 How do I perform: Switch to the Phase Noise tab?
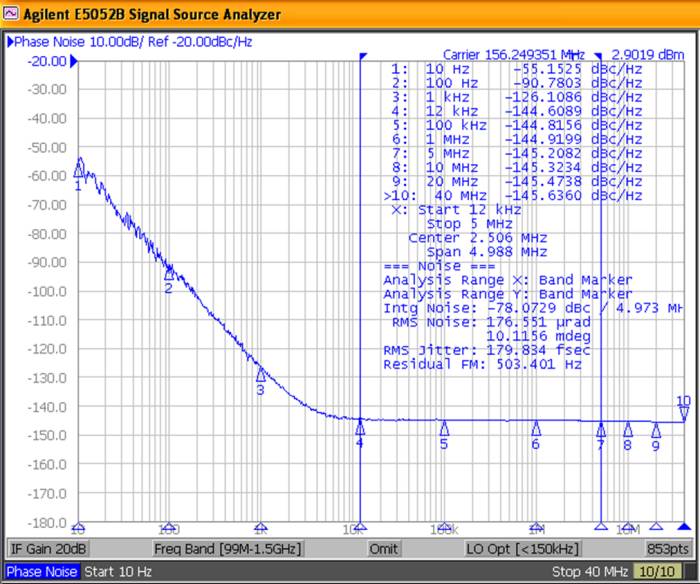(41, 572)
